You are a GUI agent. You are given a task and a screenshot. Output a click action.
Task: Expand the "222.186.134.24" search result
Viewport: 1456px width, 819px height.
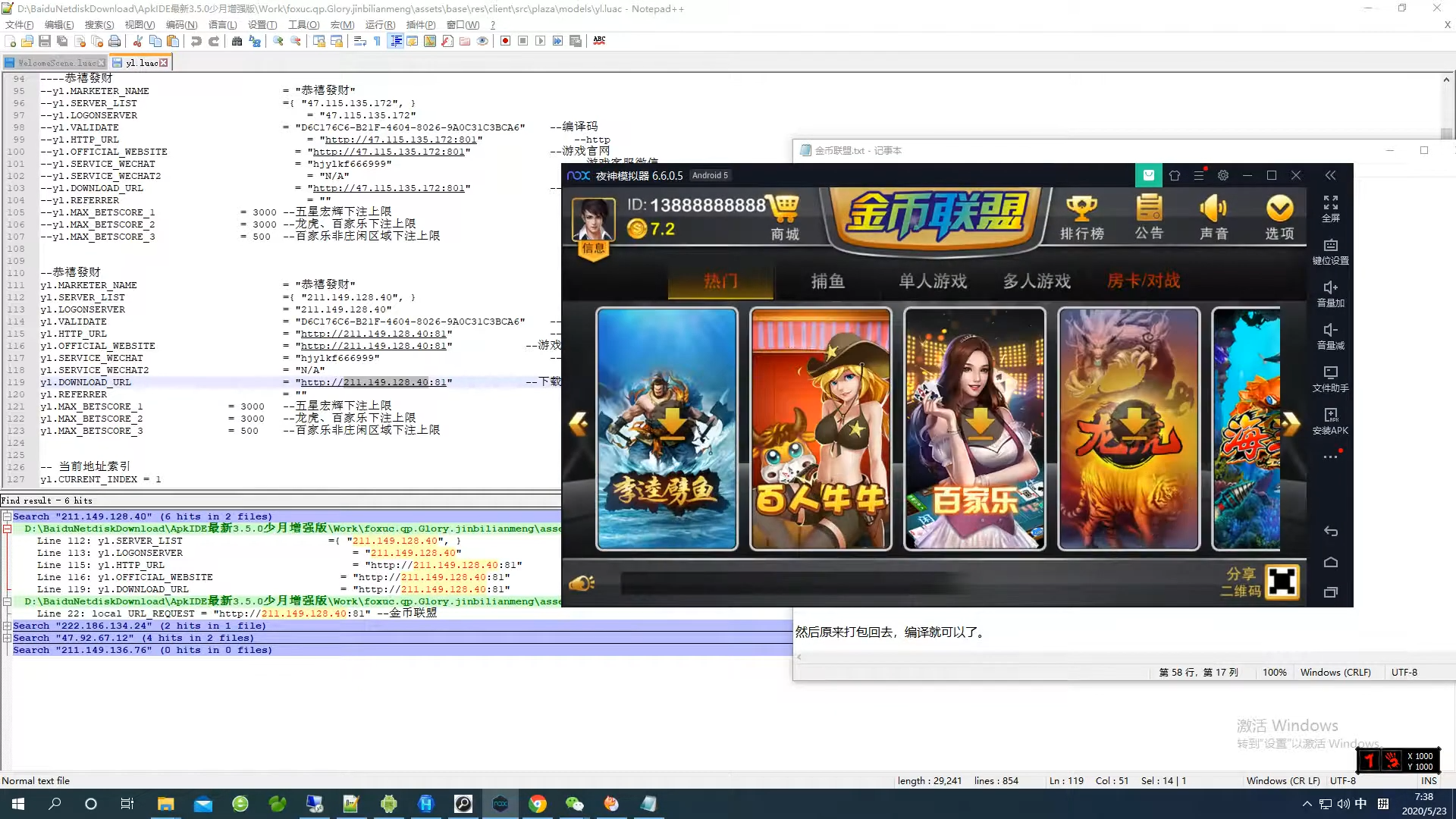click(7, 626)
